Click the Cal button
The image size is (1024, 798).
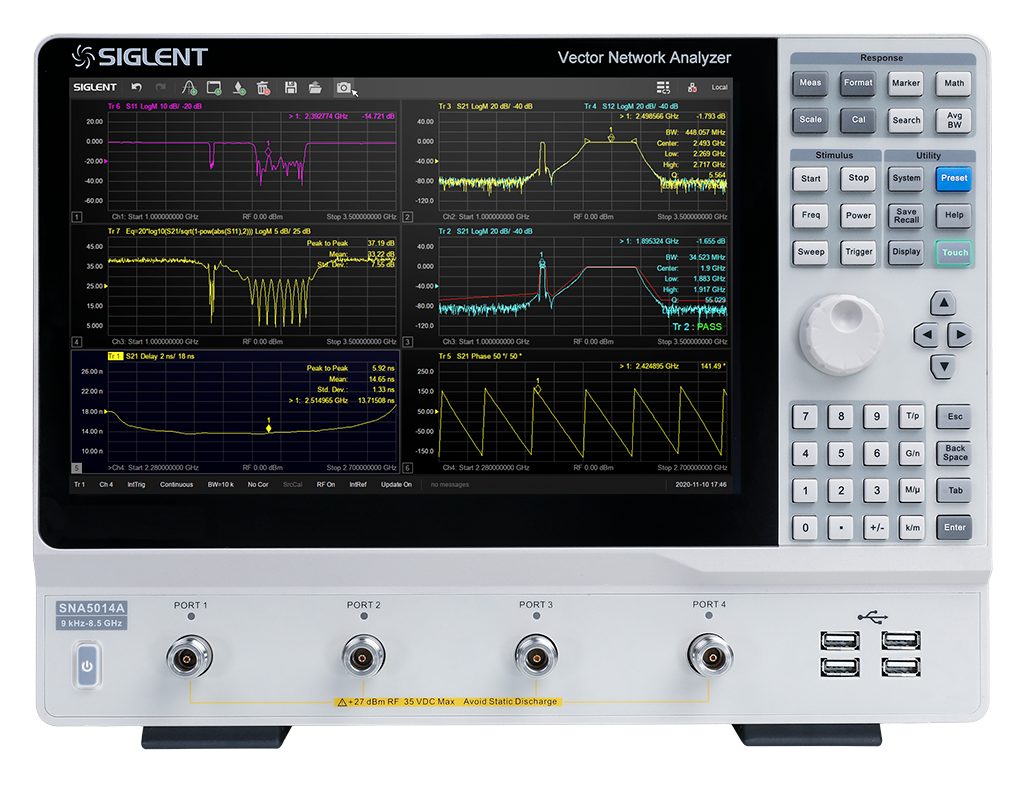click(858, 120)
